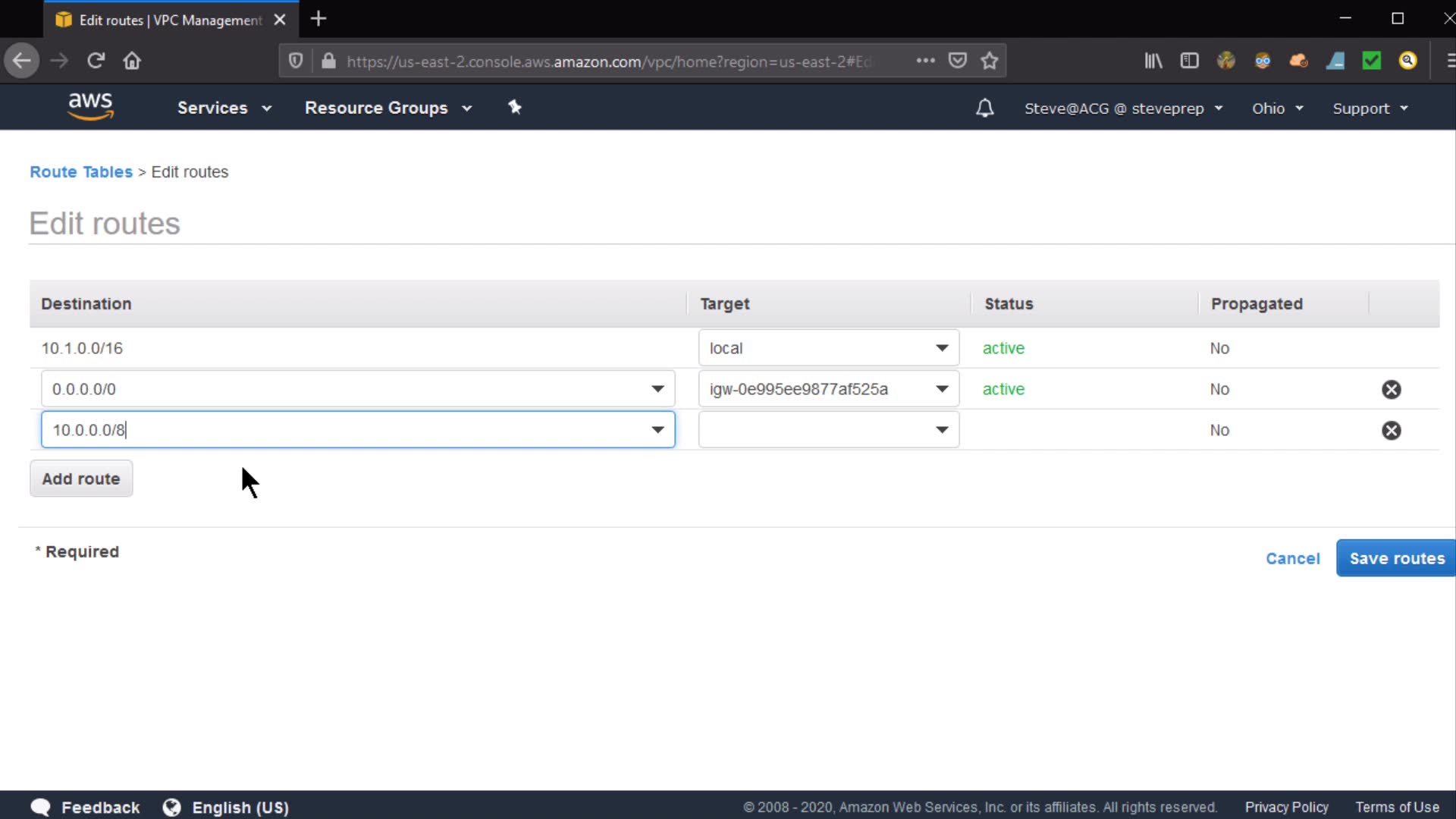This screenshot has height=819, width=1456.
Task: Expand the 0.0.0.0/0 destination dropdown arrow
Action: pos(657,389)
